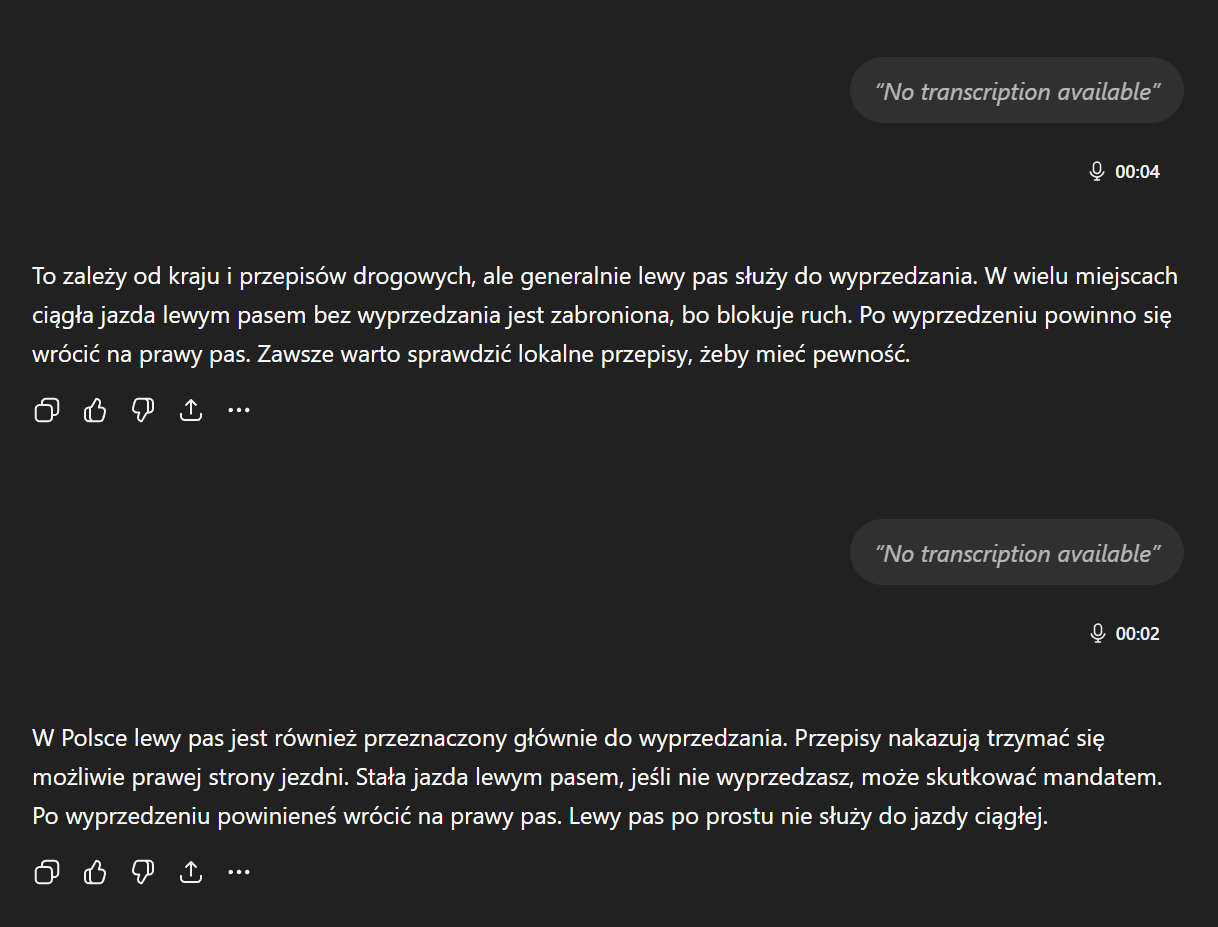The height and width of the screenshot is (927, 1218).
Task: Share the response starting "To zależy od kraju"
Action: pyautogui.click(x=191, y=410)
